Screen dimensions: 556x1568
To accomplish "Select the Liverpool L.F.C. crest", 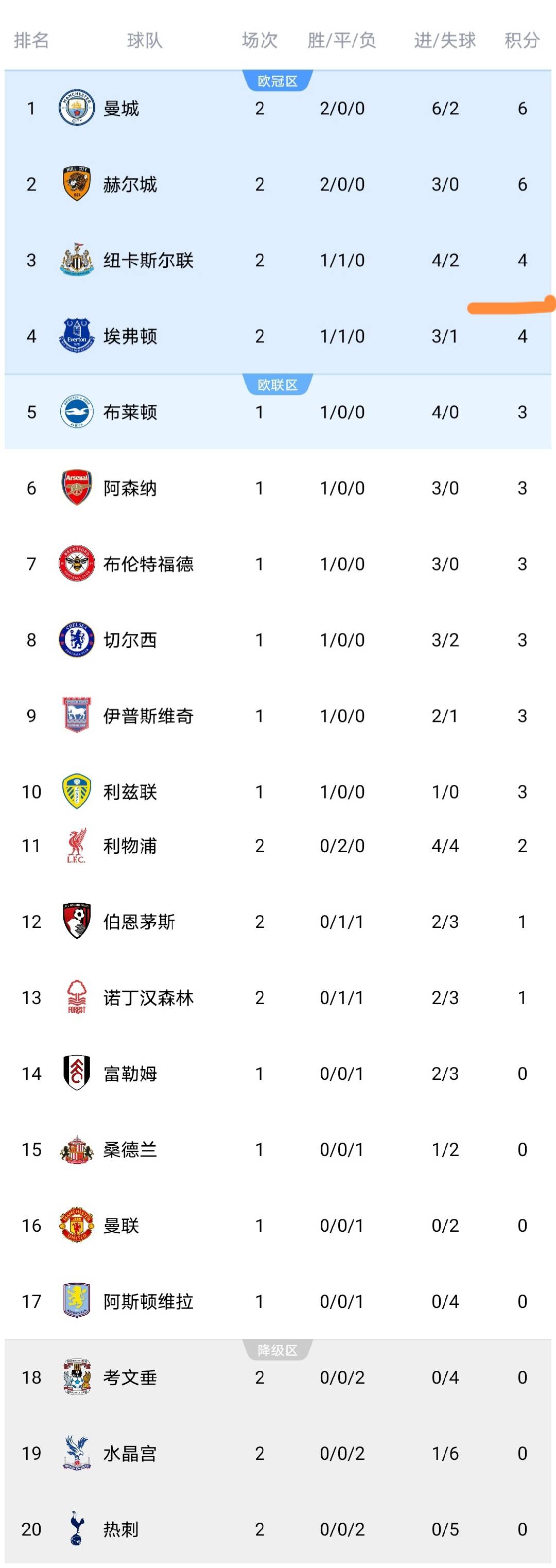I will coord(77,846).
